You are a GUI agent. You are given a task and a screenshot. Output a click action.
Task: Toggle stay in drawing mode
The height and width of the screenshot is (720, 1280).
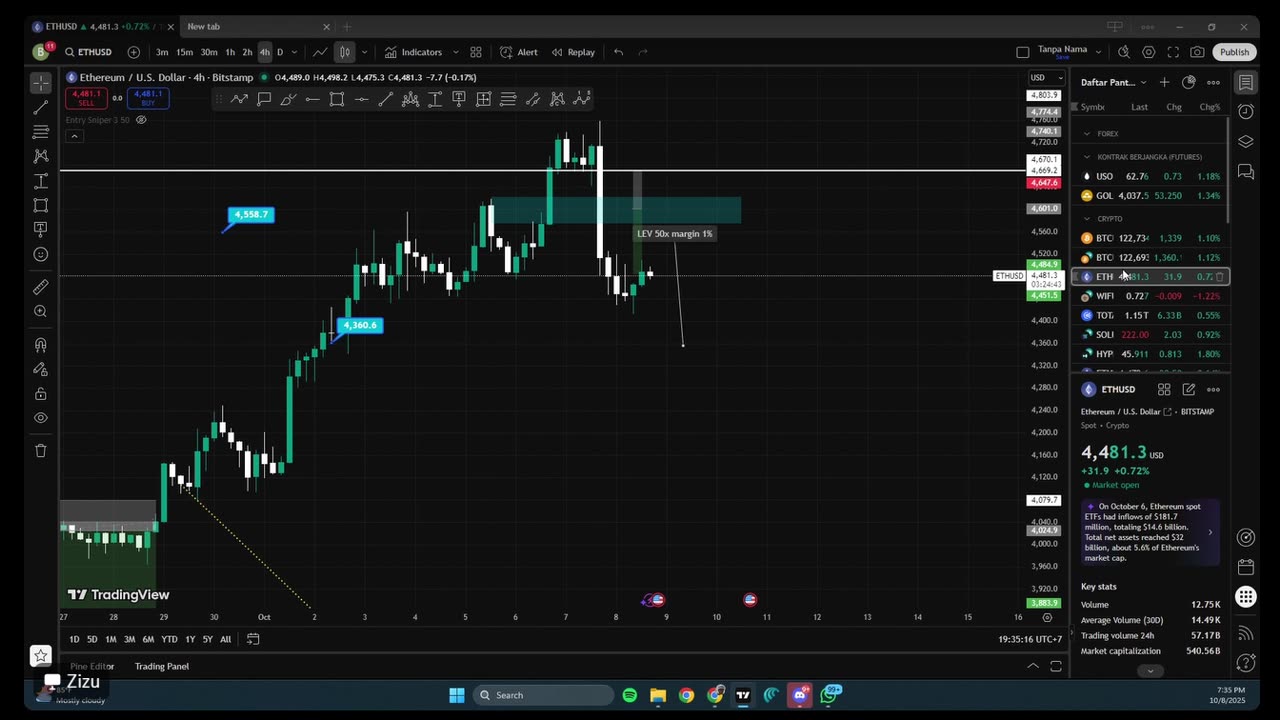click(x=41, y=369)
